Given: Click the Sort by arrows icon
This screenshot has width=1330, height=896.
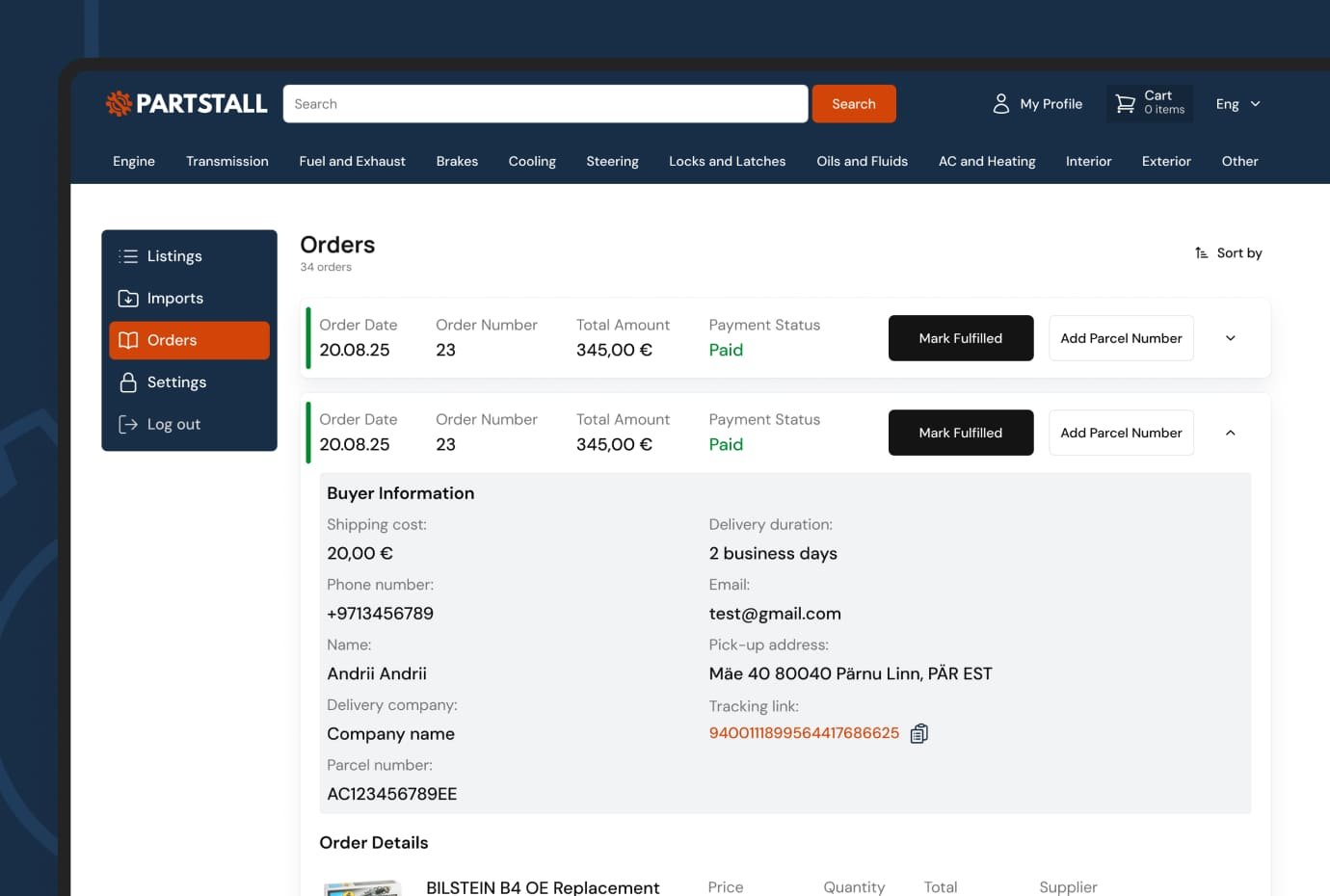Looking at the screenshot, I should pos(1202,252).
